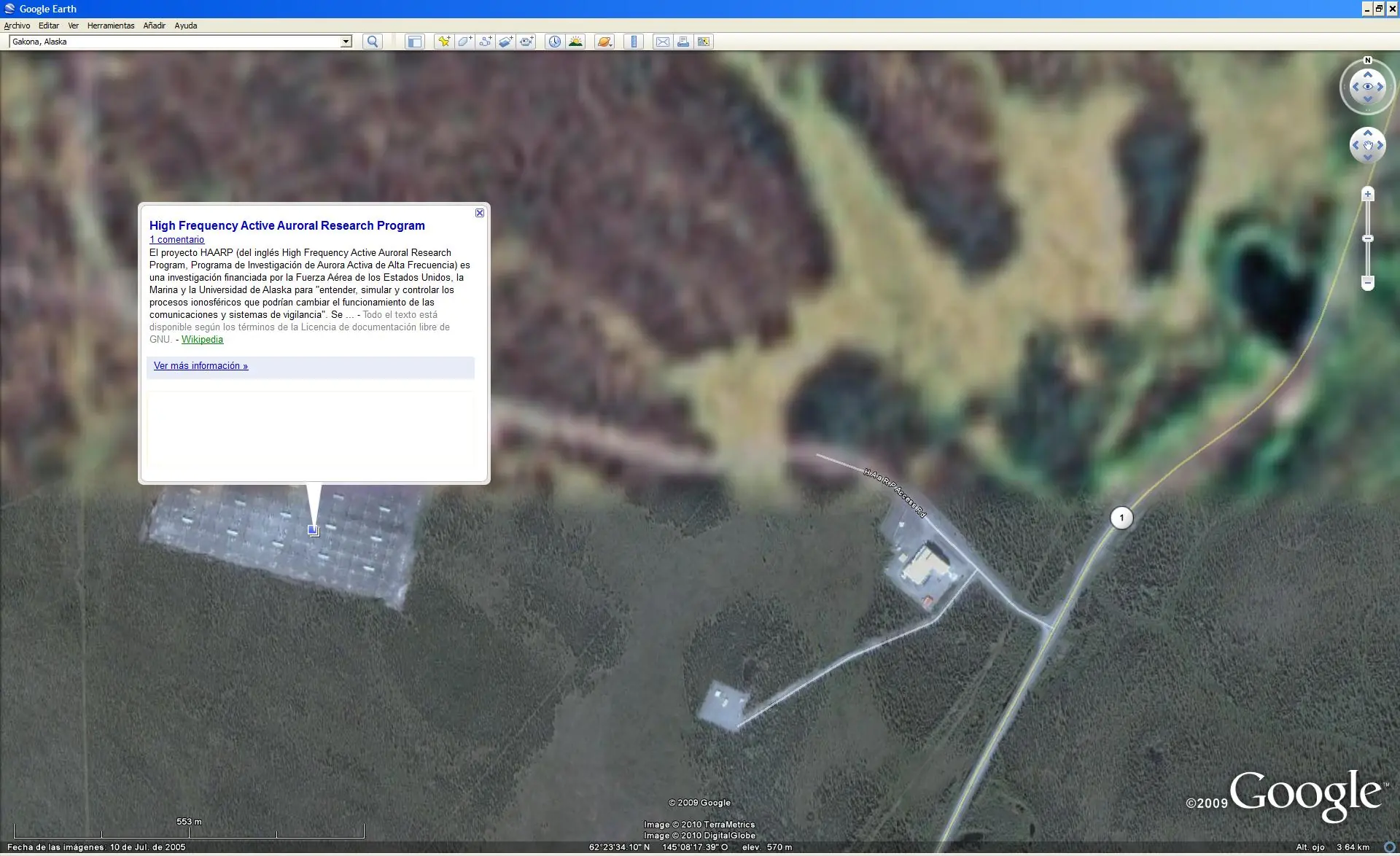Click the email envelope icon
1400x856 pixels.
pos(662,42)
